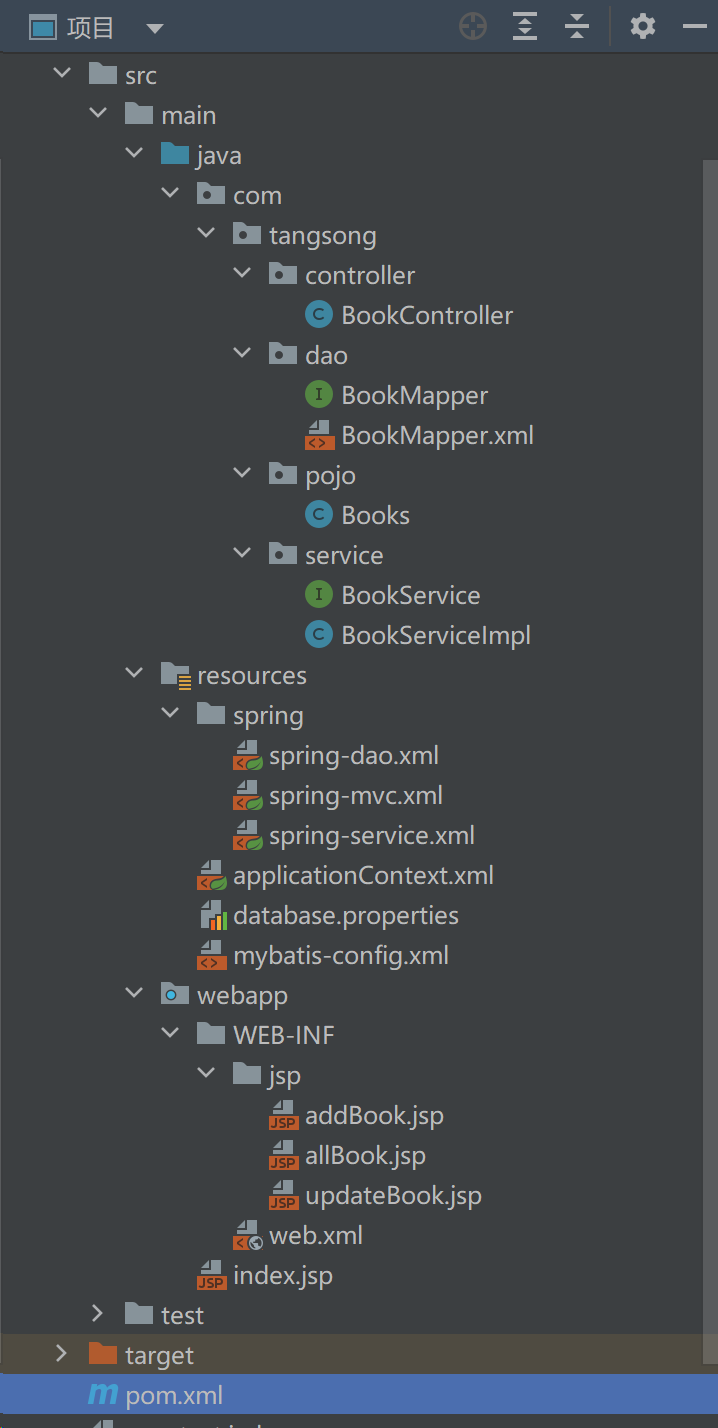
Task: Click the resources folder icon
Action: coord(175,675)
